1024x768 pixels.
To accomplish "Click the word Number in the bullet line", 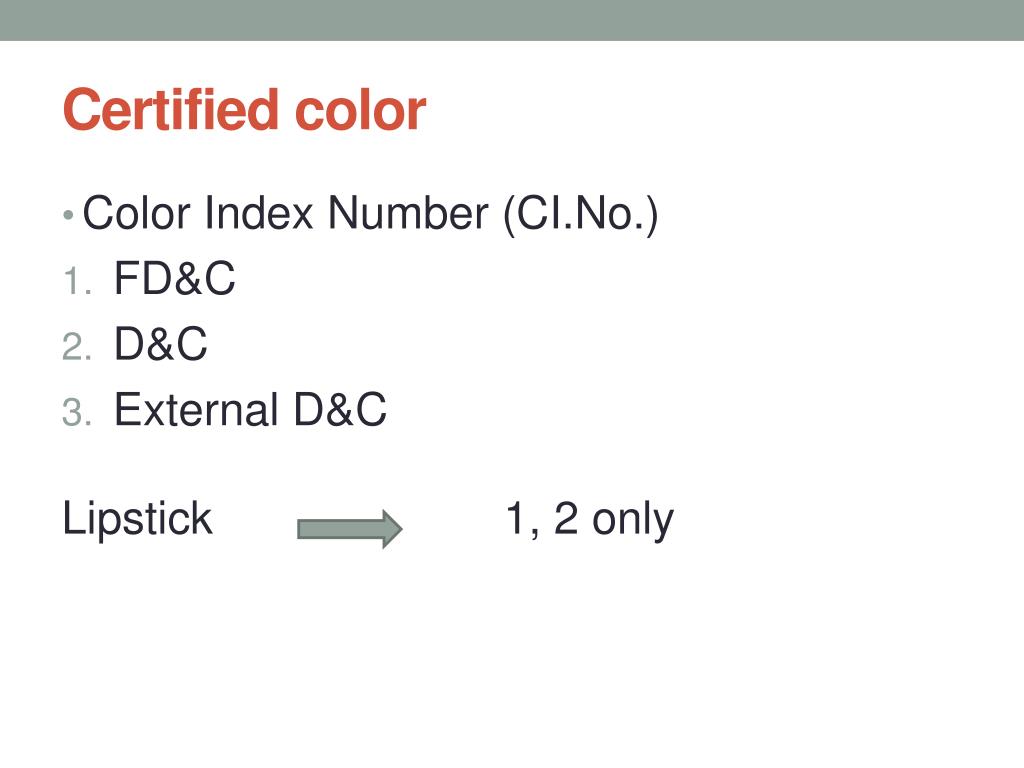I will (408, 213).
